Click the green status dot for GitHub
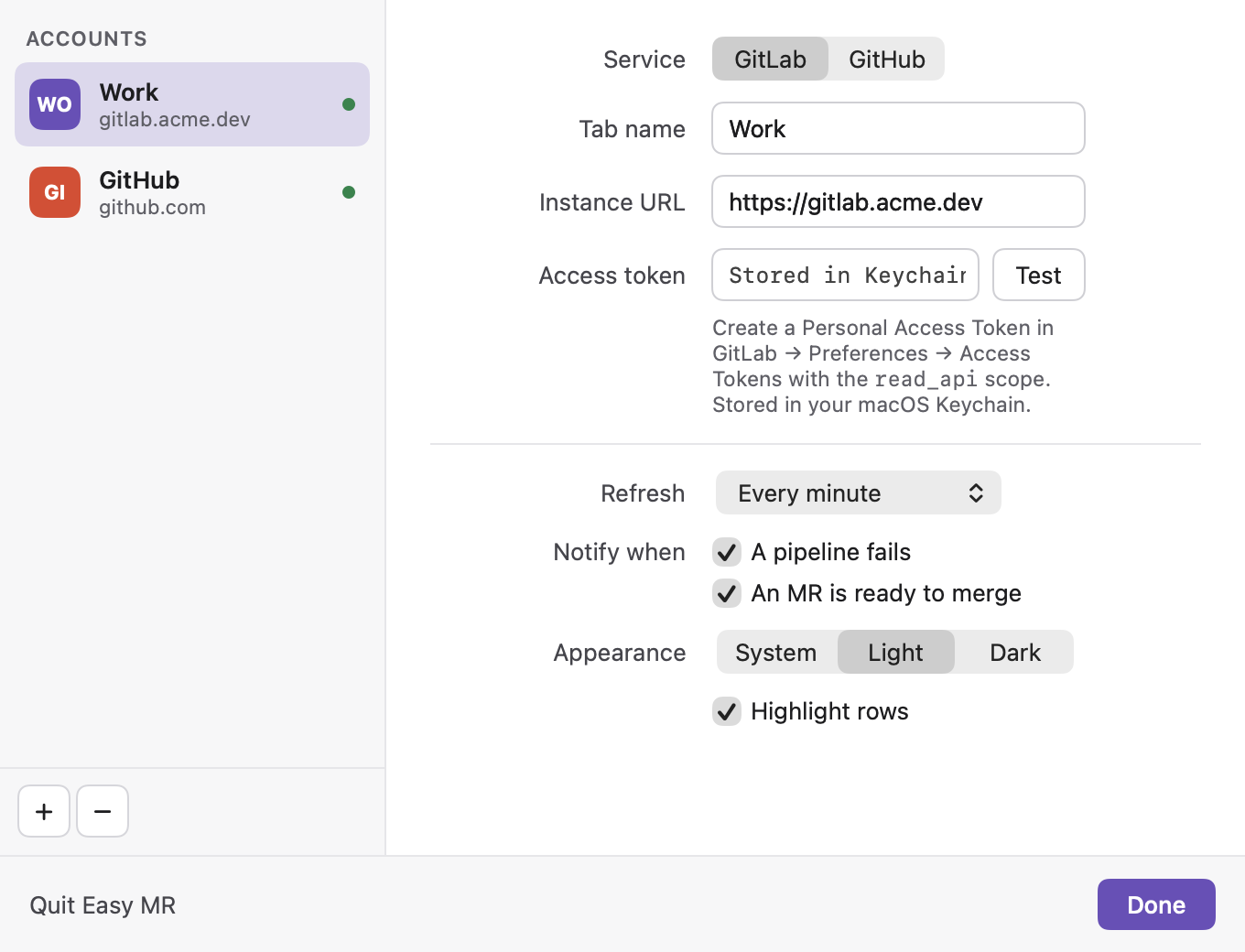1245x952 pixels. 349,192
